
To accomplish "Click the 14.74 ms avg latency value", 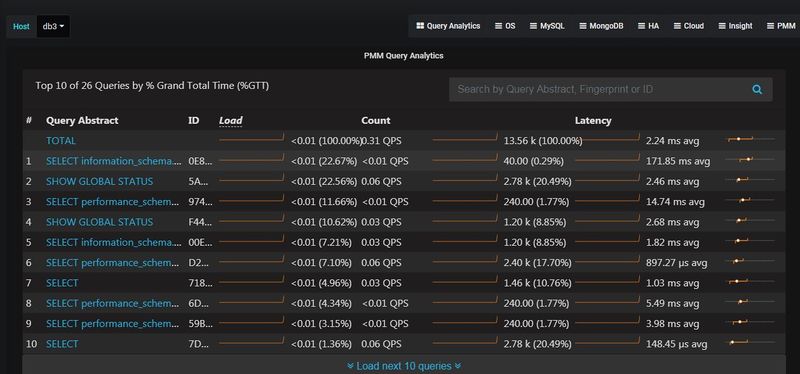I will pos(676,202).
